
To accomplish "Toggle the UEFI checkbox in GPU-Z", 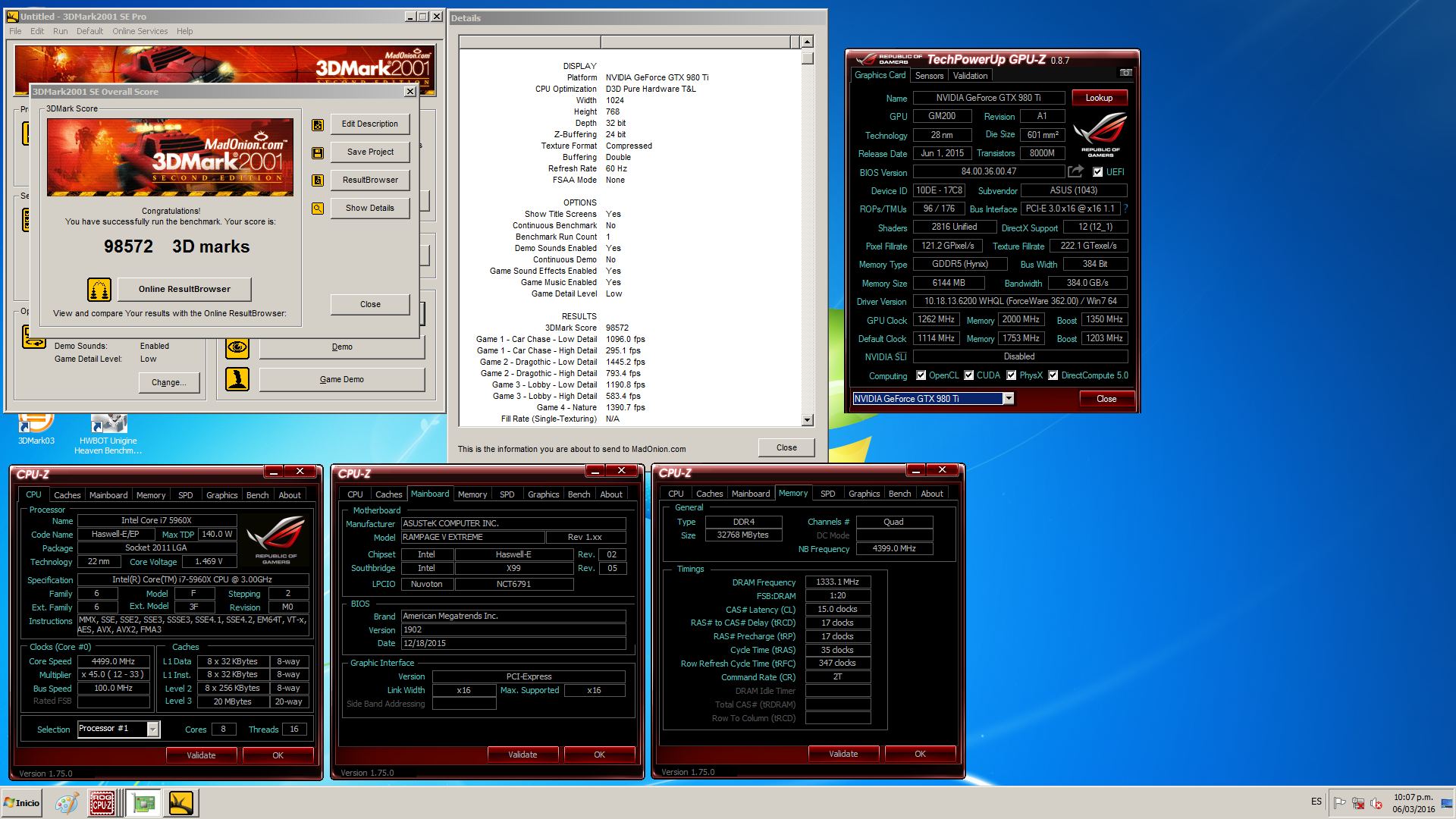I will (1097, 172).
